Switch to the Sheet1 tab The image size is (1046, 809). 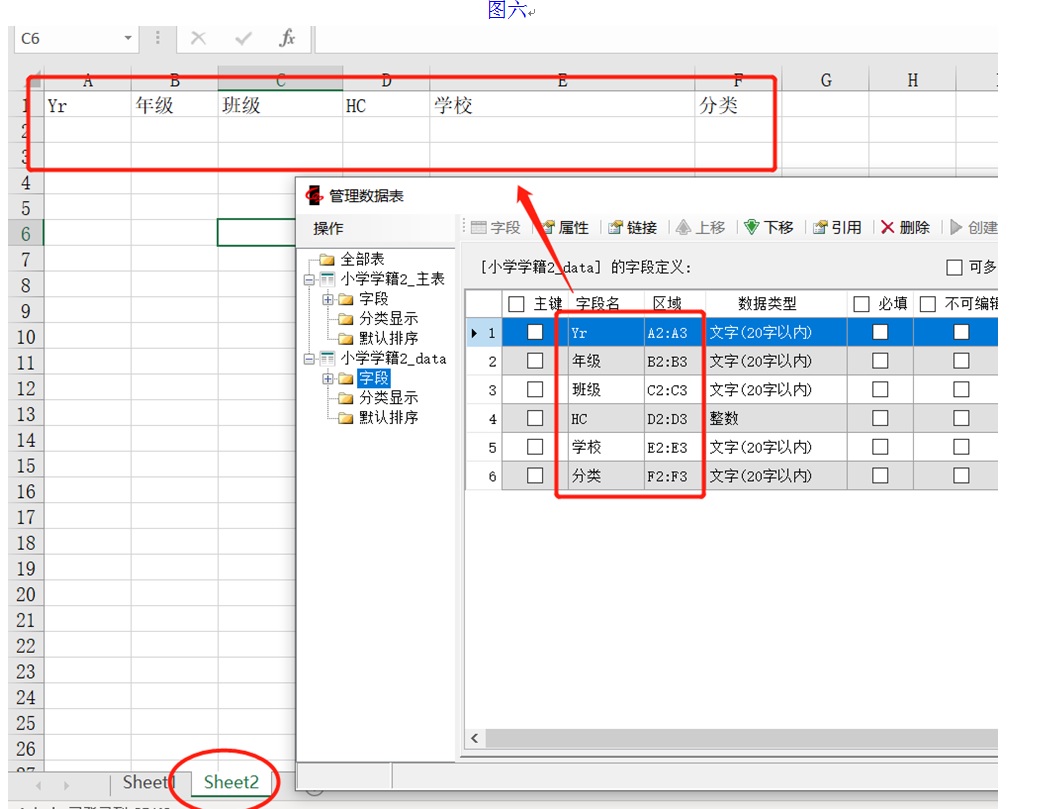[x=148, y=782]
